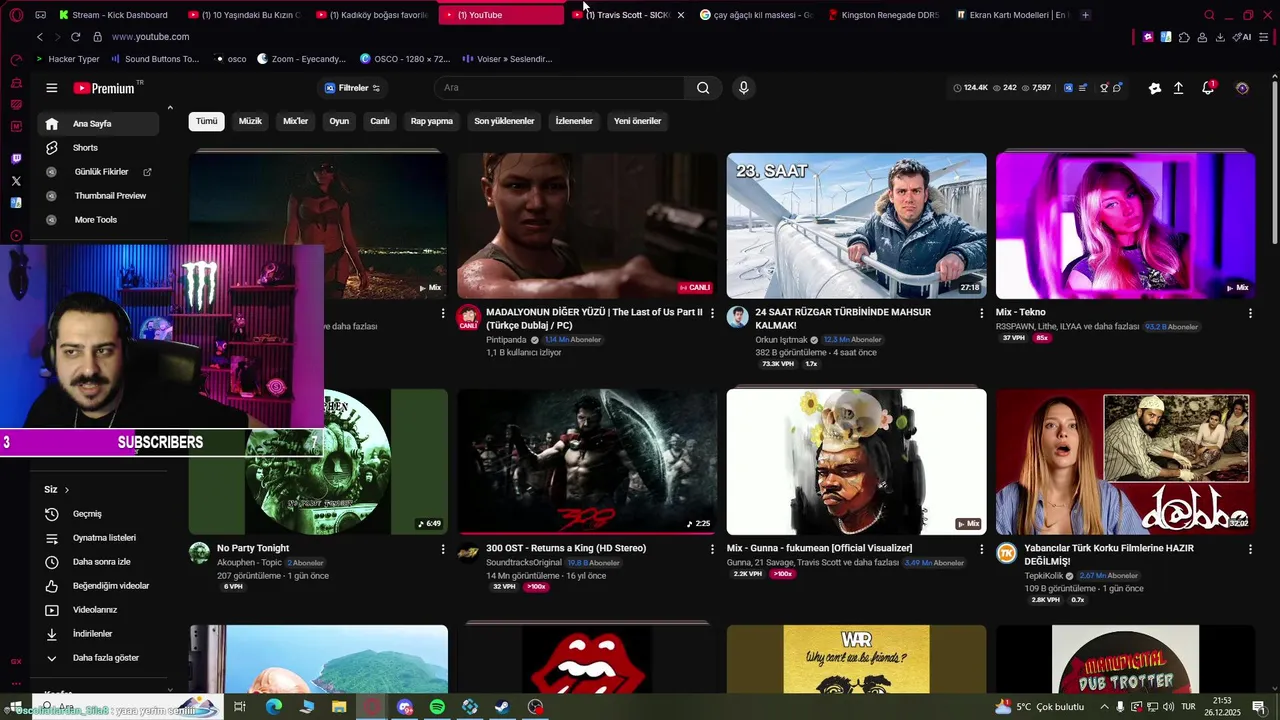Viewport: 1280px width, 720px height.
Task: Switch to Ekran Kartı Modelleri tab
Action: (1010, 15)
